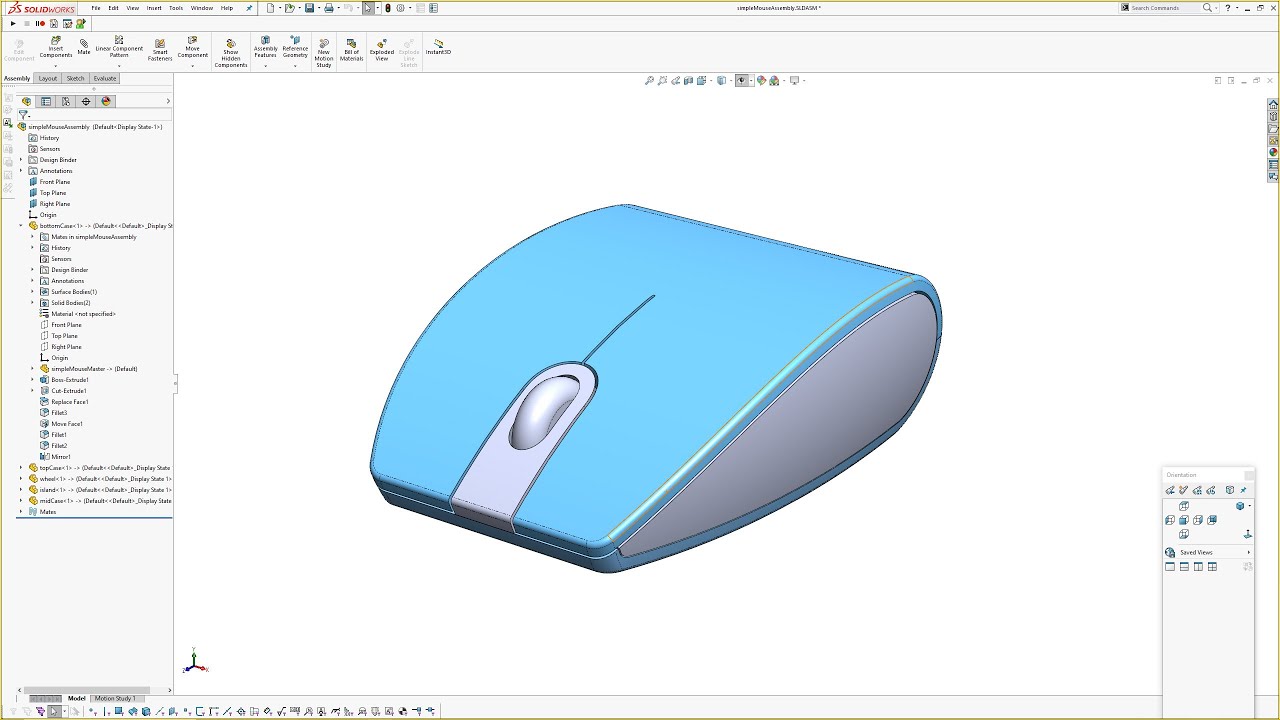Toggle the View Selector cube
This screenshot has height=720, width=1280.
pyautogui.click(x=1230, y=490)
